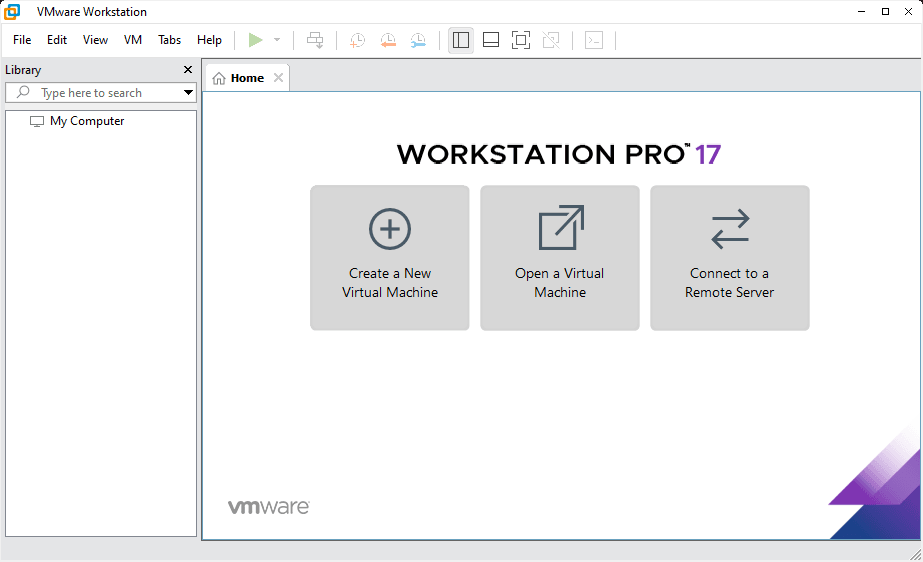Click the Library search input field
The height and width of the screenshot is (562, 923).
pos(105,93)
